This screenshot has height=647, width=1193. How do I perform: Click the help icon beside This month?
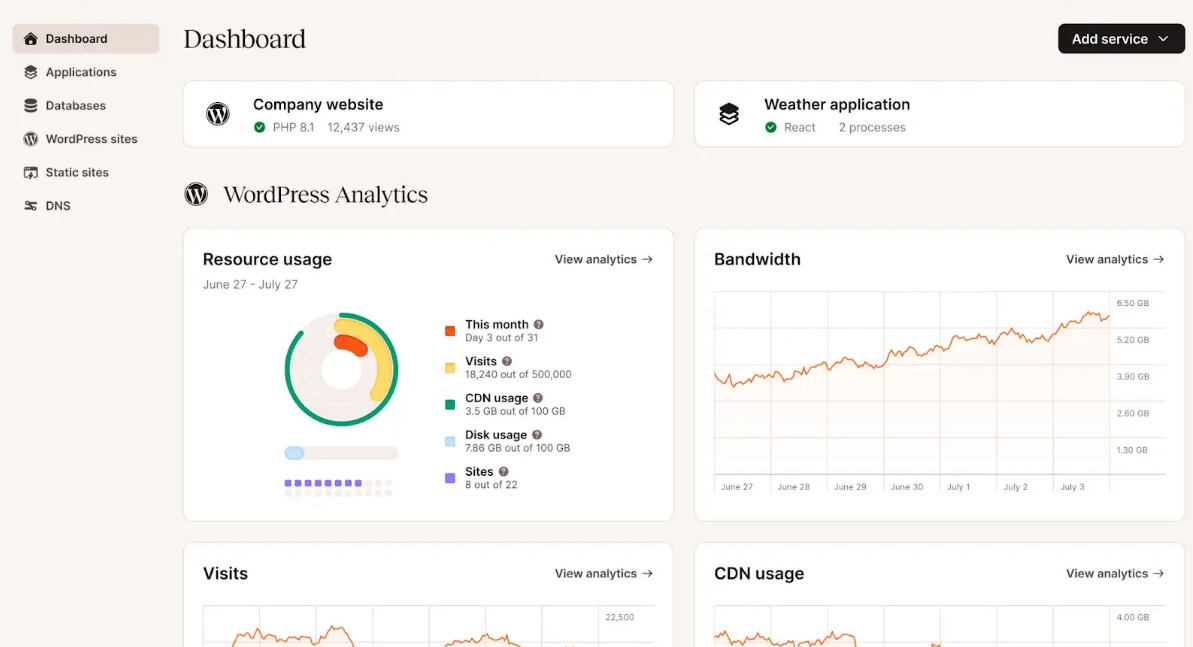(x=539, y=324)
